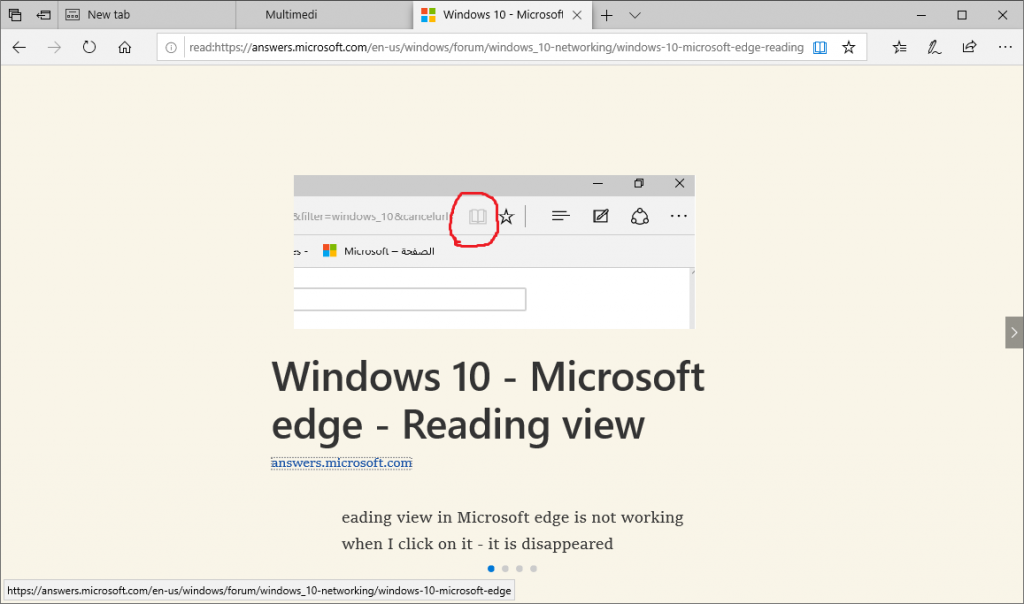Go back to the previous page
Screen dimensions: 1024x604
click(x=20, y=47)
